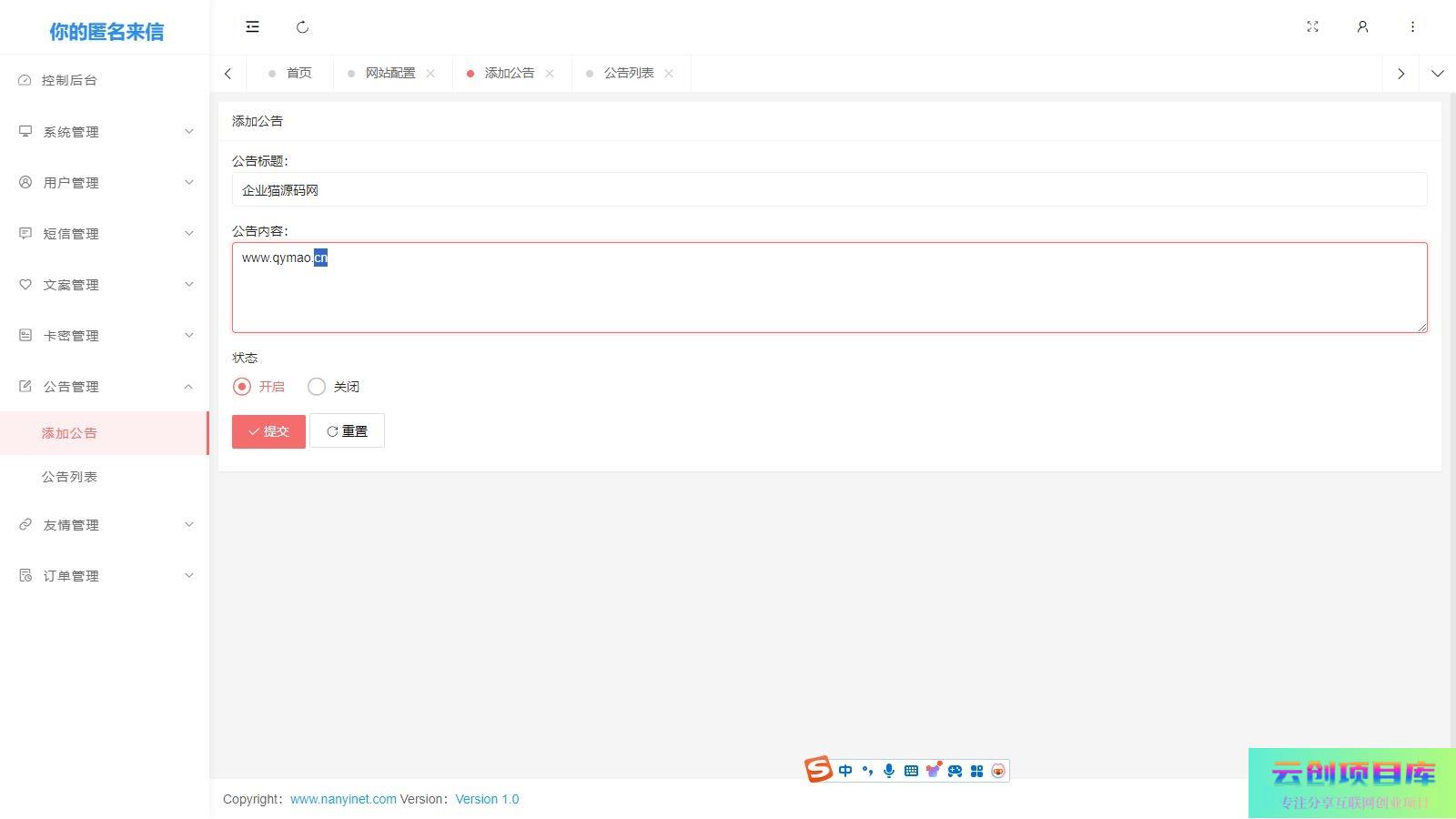Click into the 公告标题 input field
This screenshot has height=819, width=1456.
coord(828,190)
